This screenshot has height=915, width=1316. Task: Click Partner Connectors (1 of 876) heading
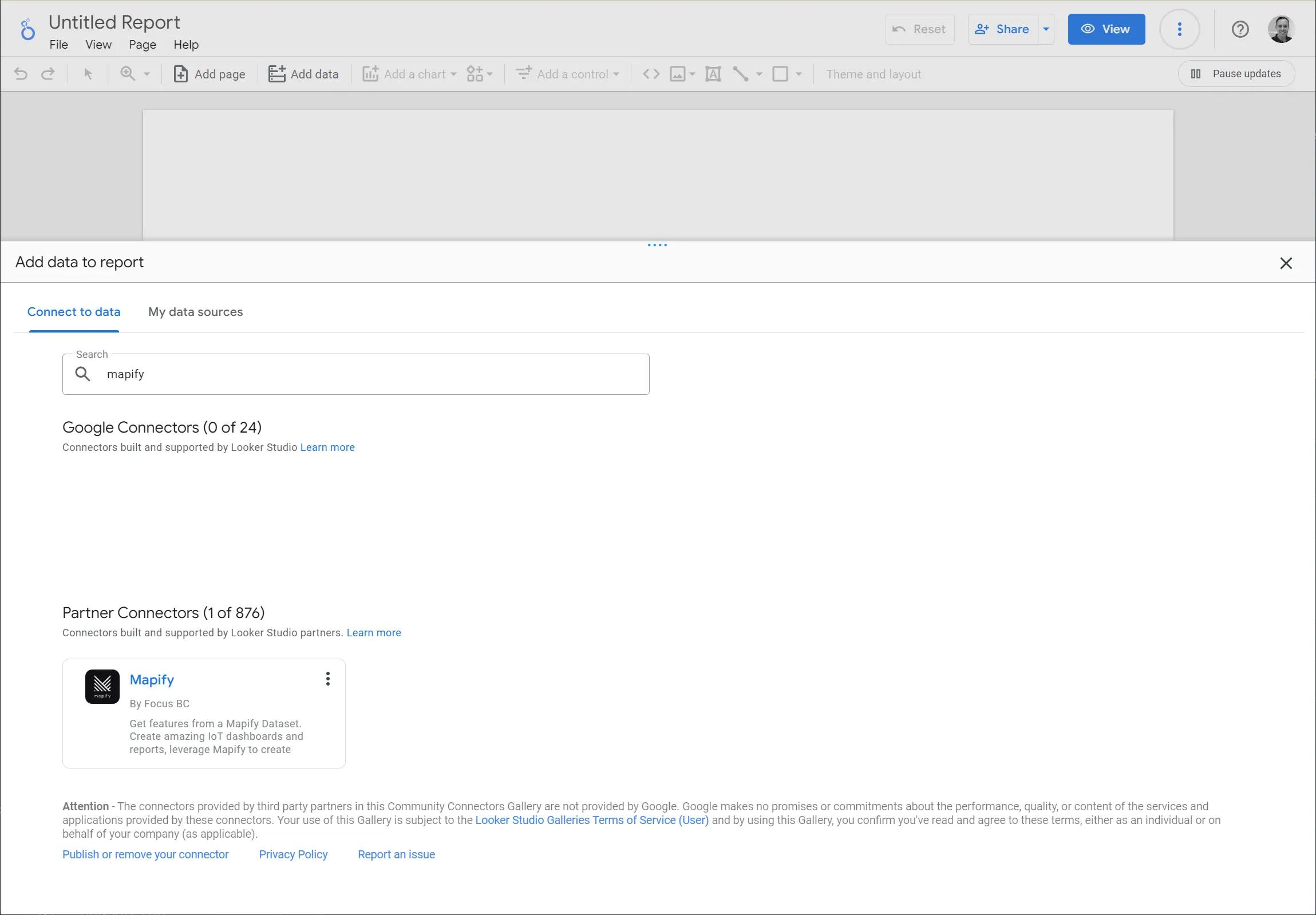click(x=163, y=613)
